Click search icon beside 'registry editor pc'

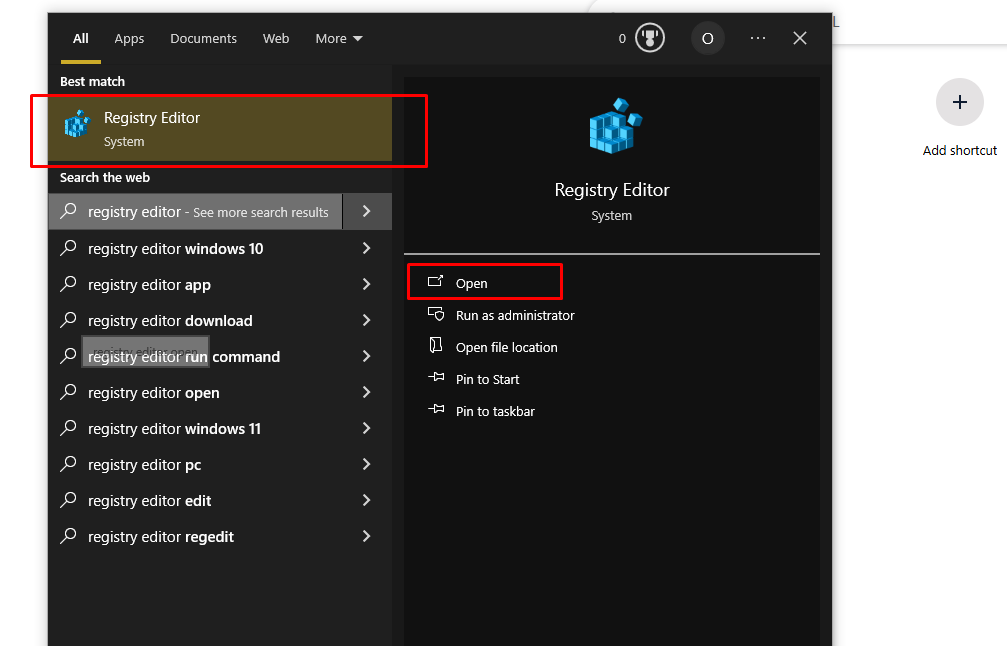(68, 464)
